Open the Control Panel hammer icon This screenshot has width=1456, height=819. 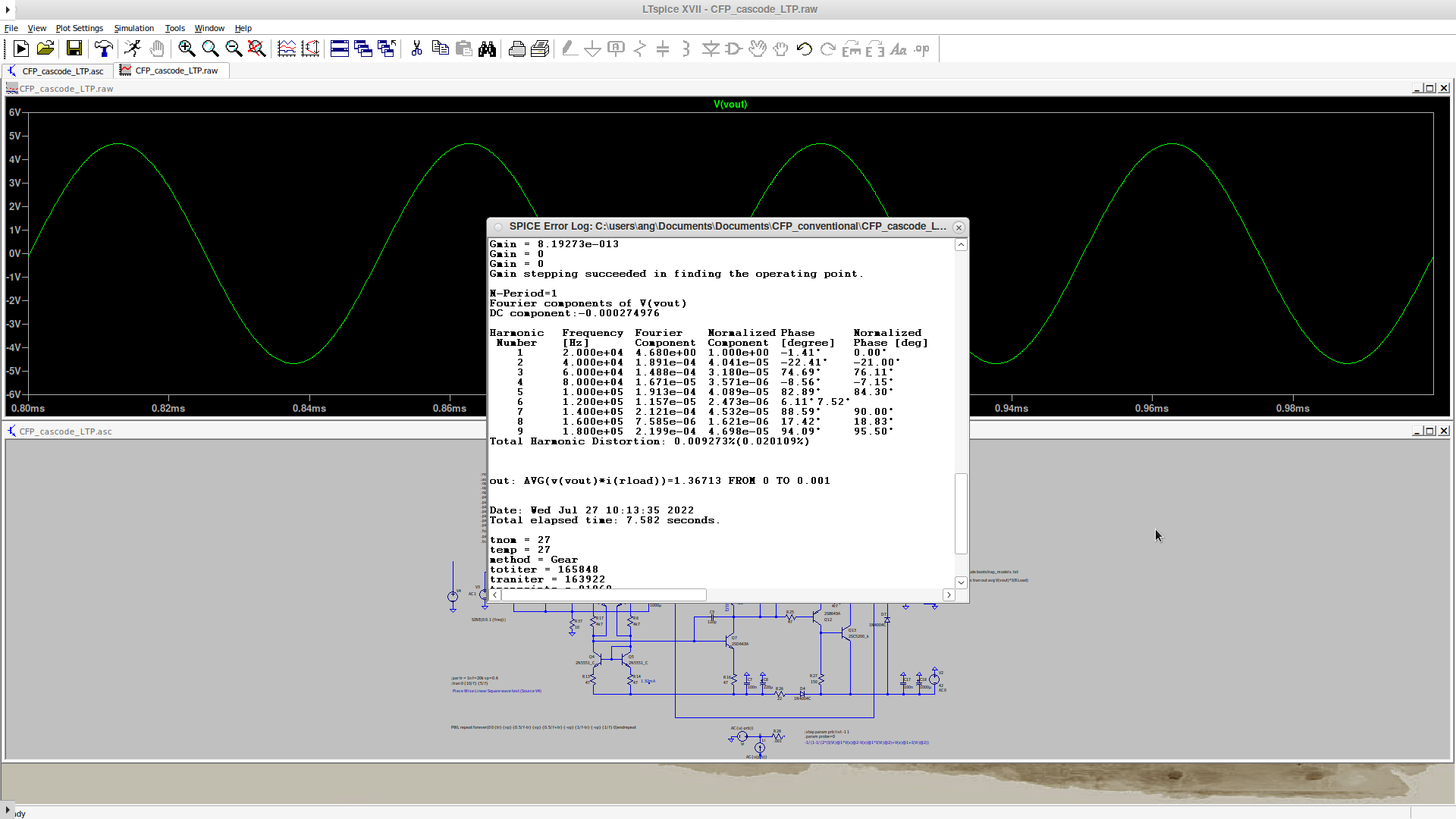[x=103, y=49]
